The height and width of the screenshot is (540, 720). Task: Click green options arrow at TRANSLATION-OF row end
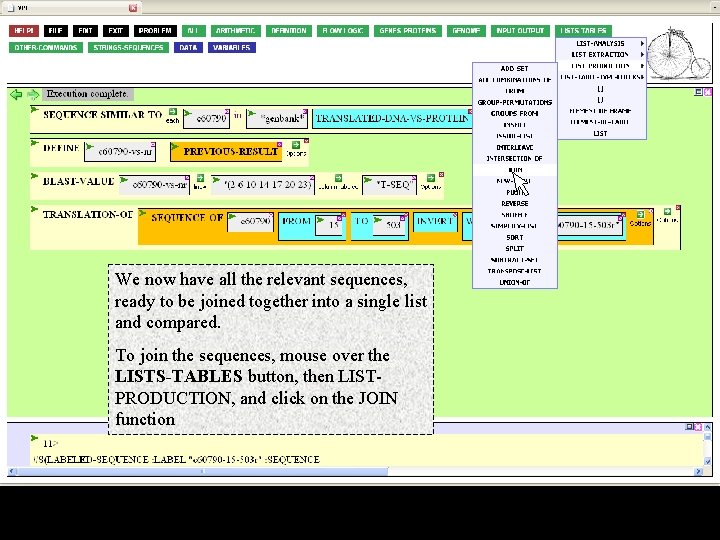click(667, 211)
